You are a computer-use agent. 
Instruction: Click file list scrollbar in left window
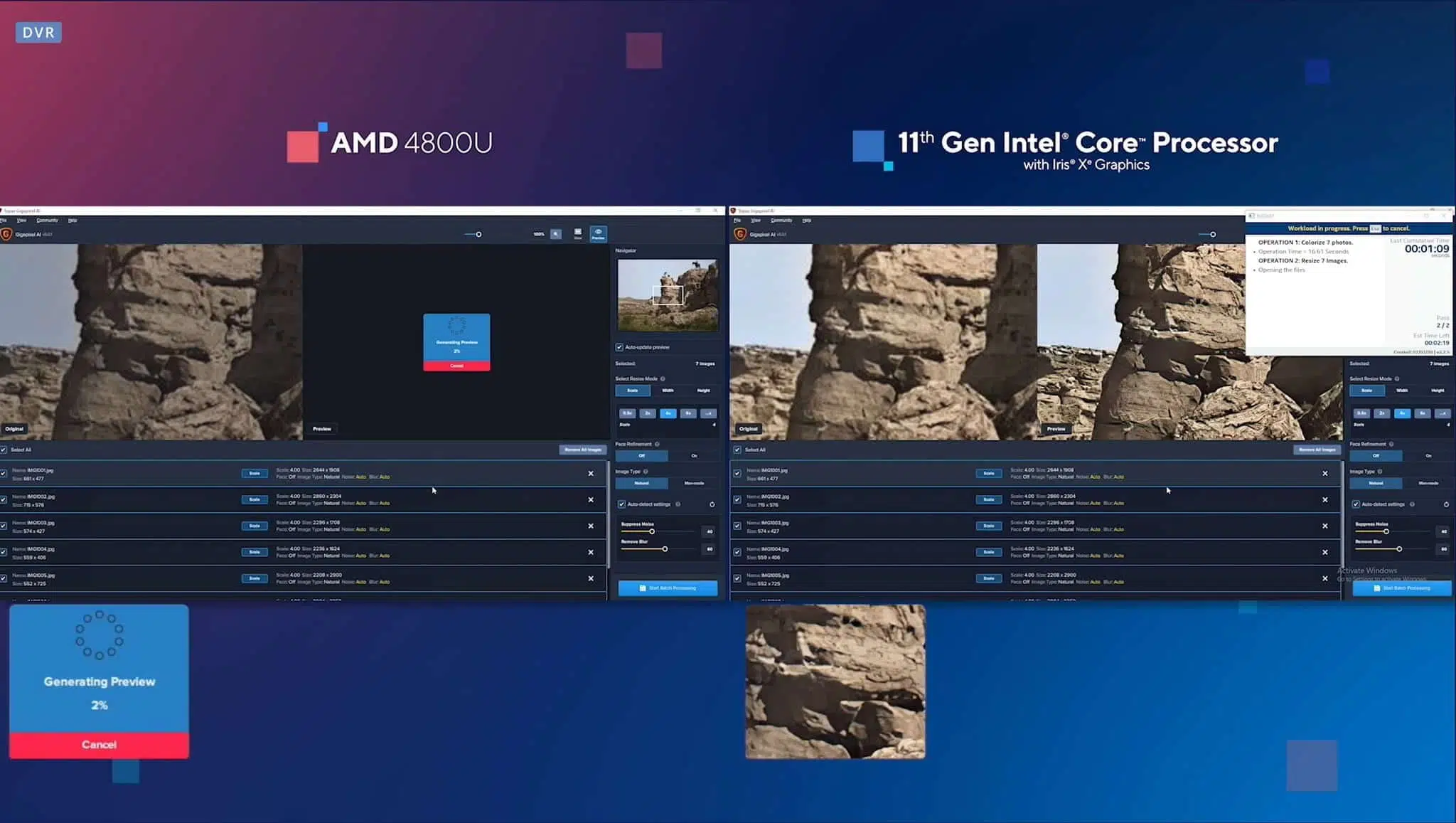pyautogui.click(x=608, y=515)
